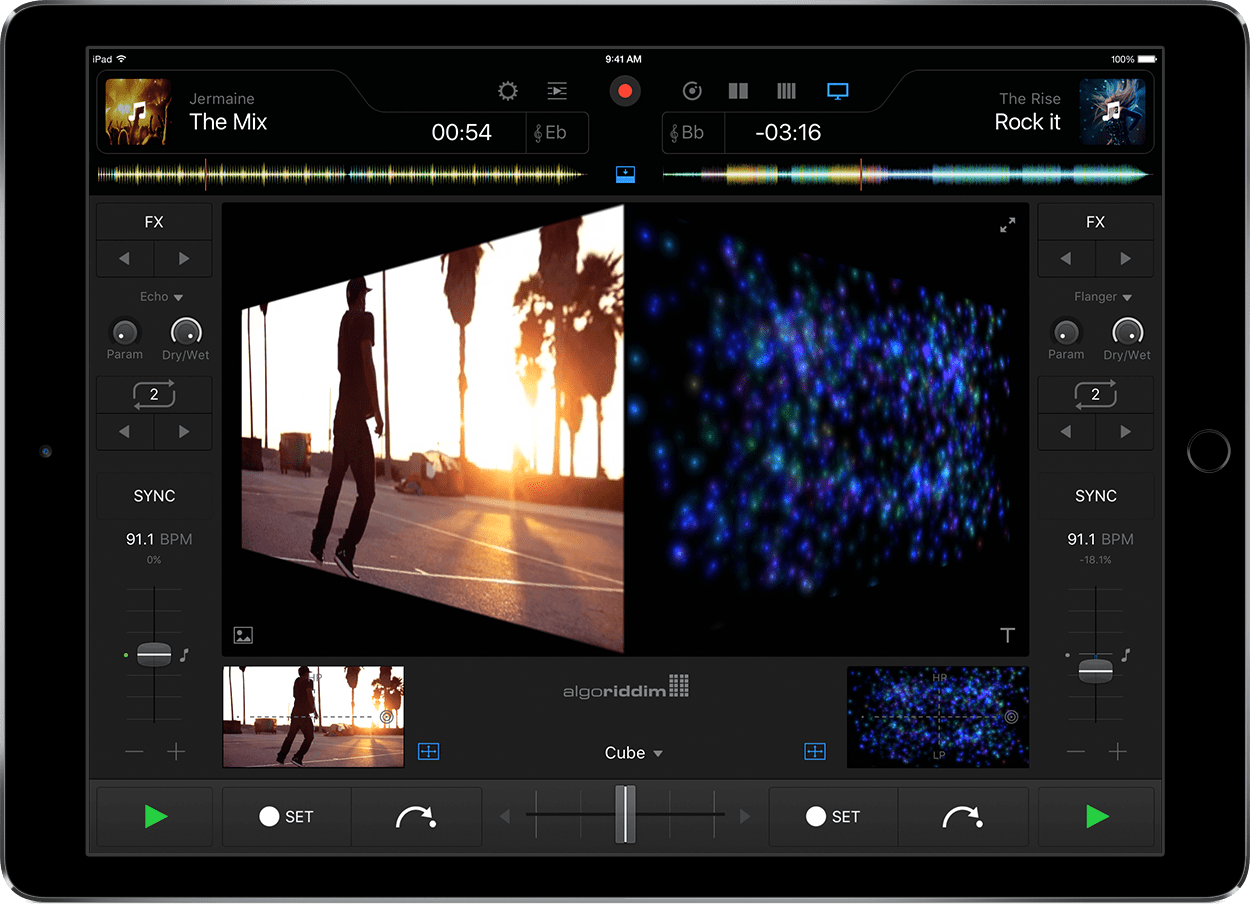Viewport: 1250px width, 904px height.
Task: Open the Echo effect dropdown
Action: point(160,296)
